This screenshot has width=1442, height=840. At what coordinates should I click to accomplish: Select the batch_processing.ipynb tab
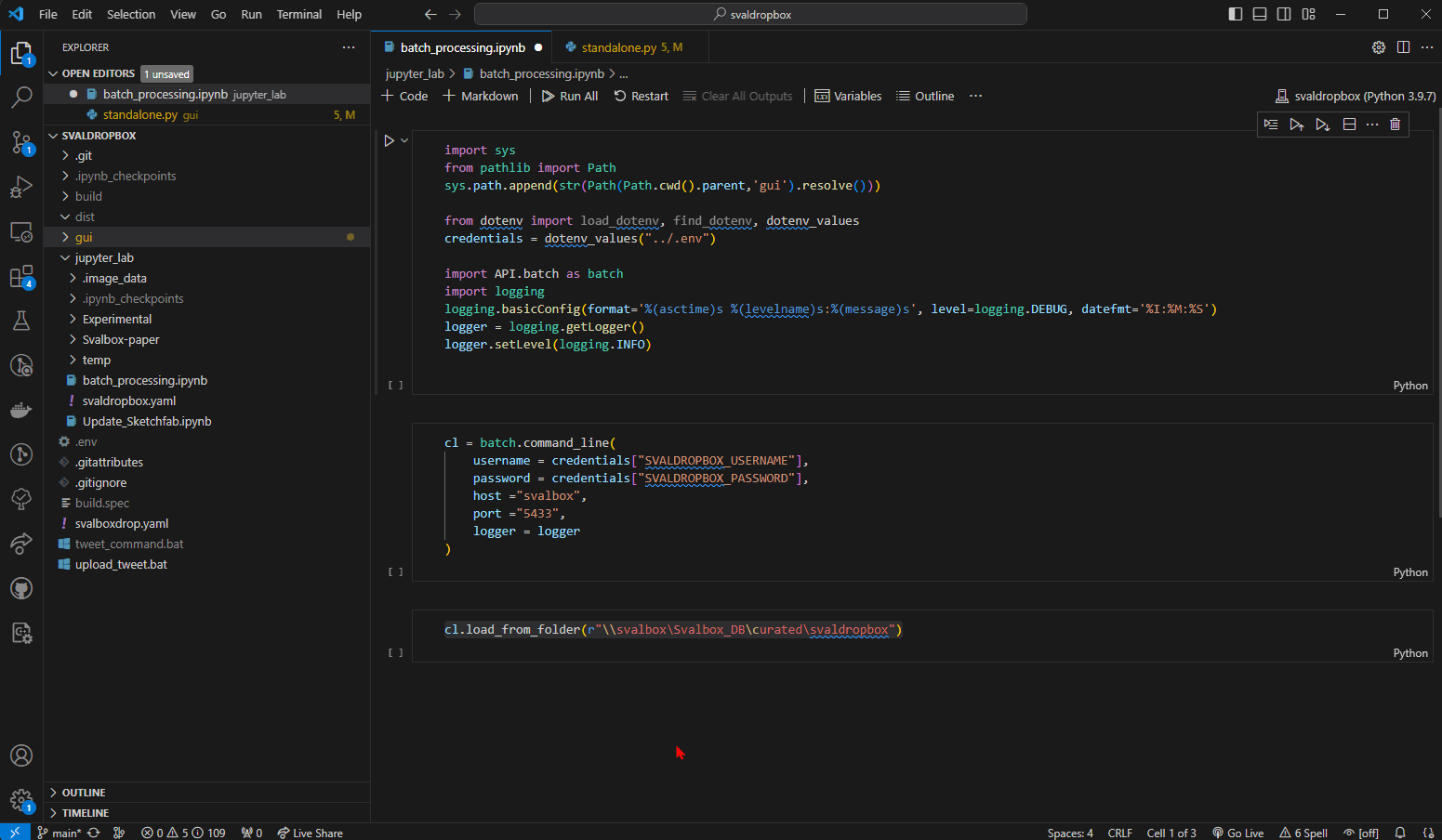pos(462,47)
